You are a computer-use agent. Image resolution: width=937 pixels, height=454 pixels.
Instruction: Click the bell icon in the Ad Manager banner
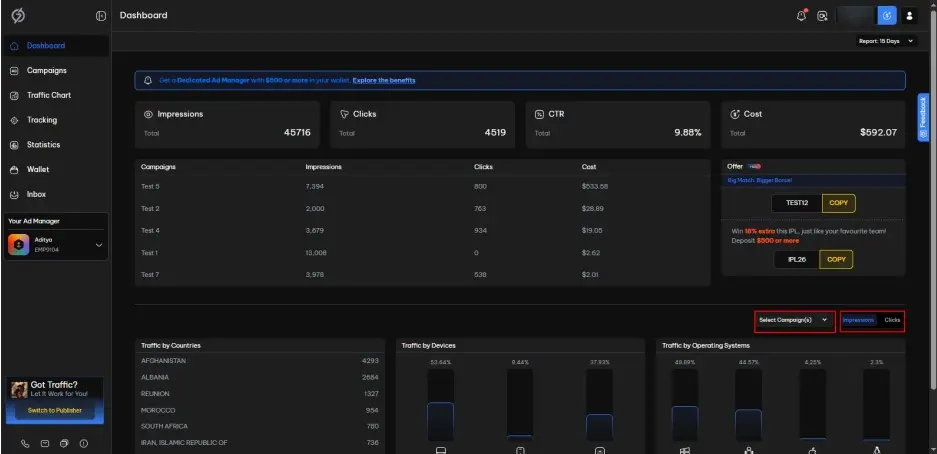pos(148,80)
